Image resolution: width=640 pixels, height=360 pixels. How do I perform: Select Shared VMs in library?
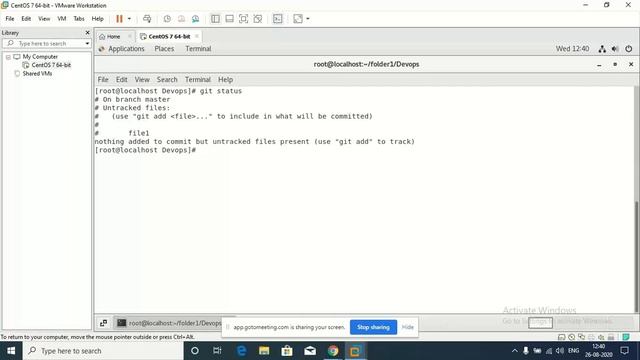37,73
